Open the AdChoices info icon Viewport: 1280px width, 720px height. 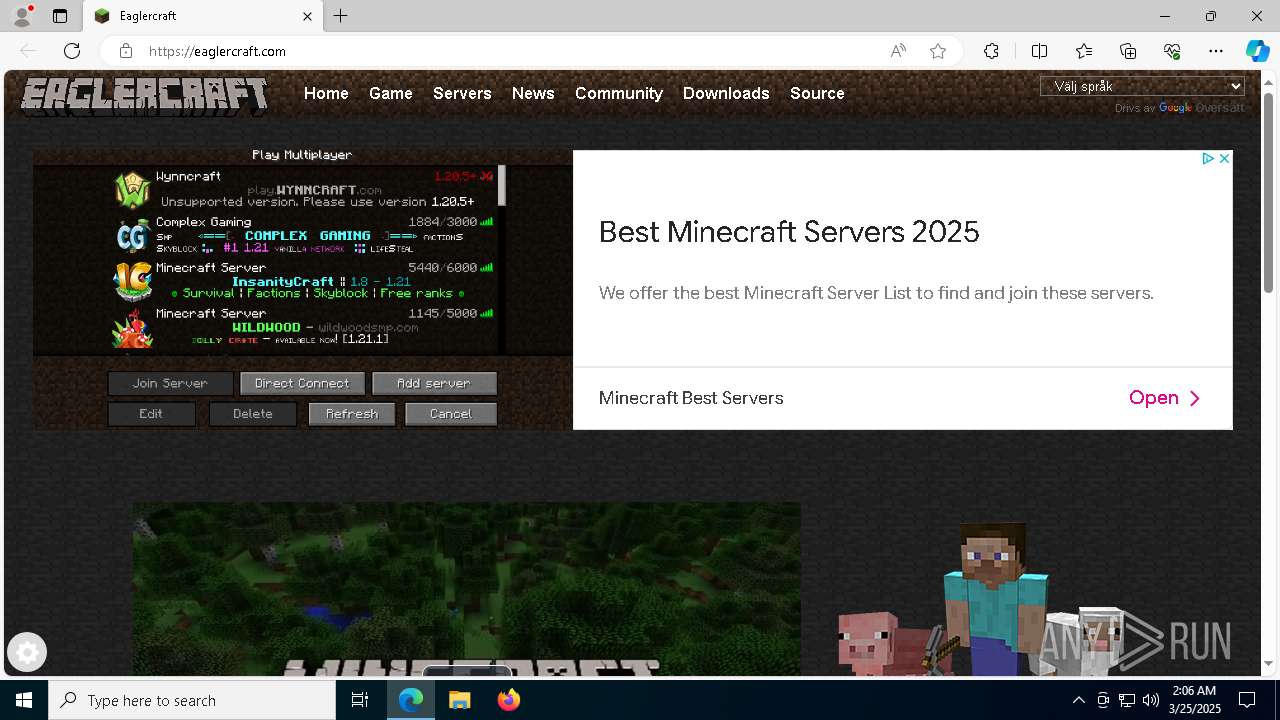point(1208,158)
